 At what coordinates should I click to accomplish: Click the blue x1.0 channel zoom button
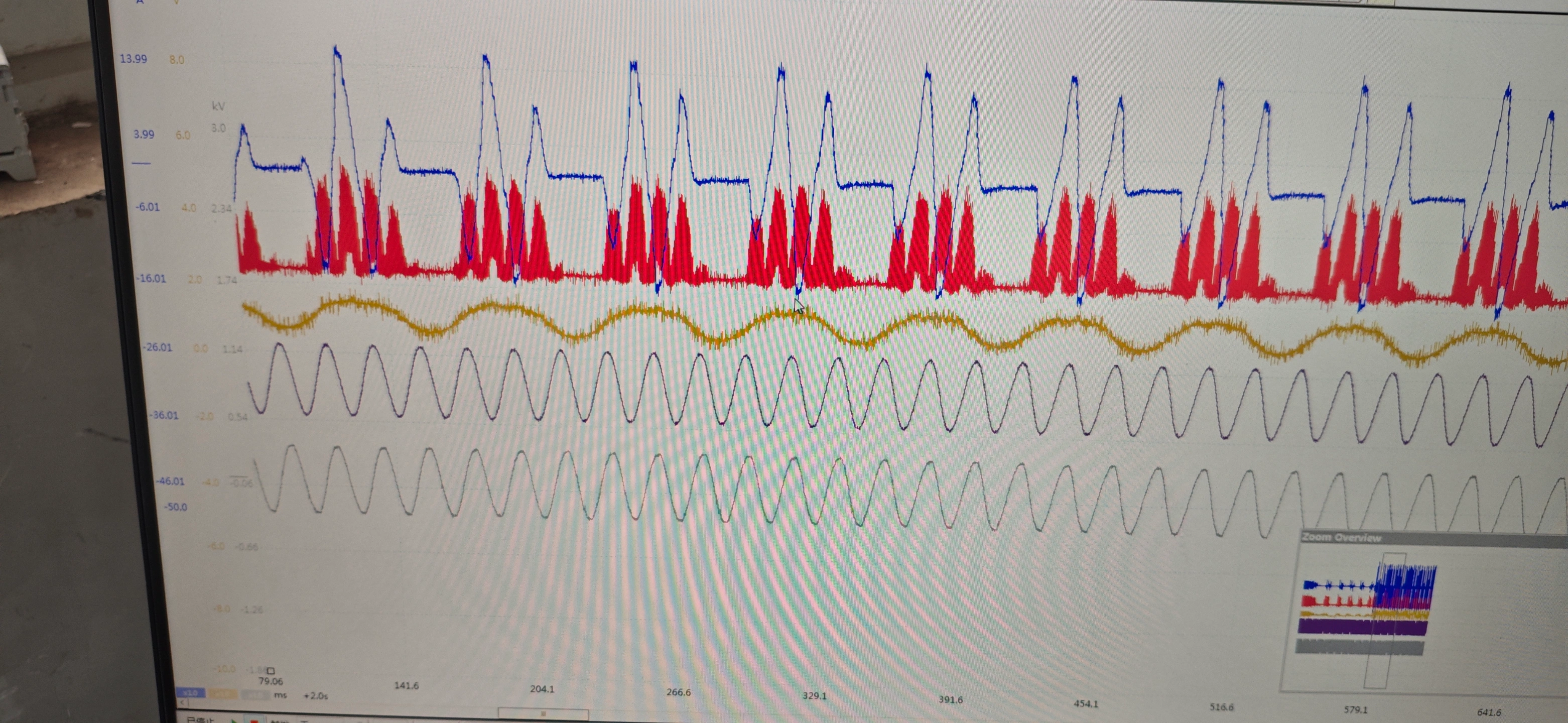[191, 693]
